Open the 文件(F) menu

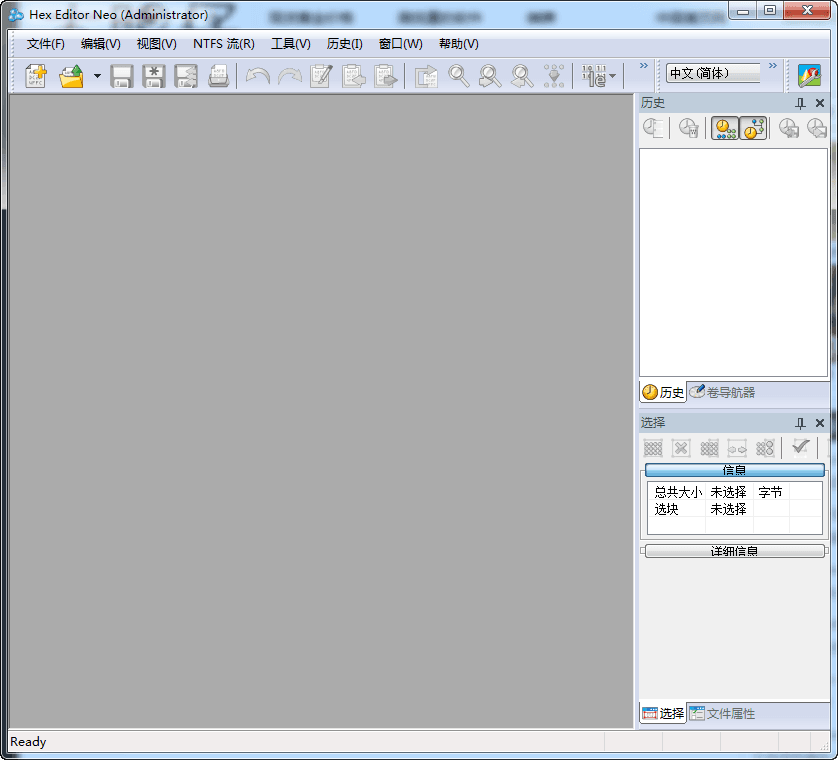pos(45,44)
